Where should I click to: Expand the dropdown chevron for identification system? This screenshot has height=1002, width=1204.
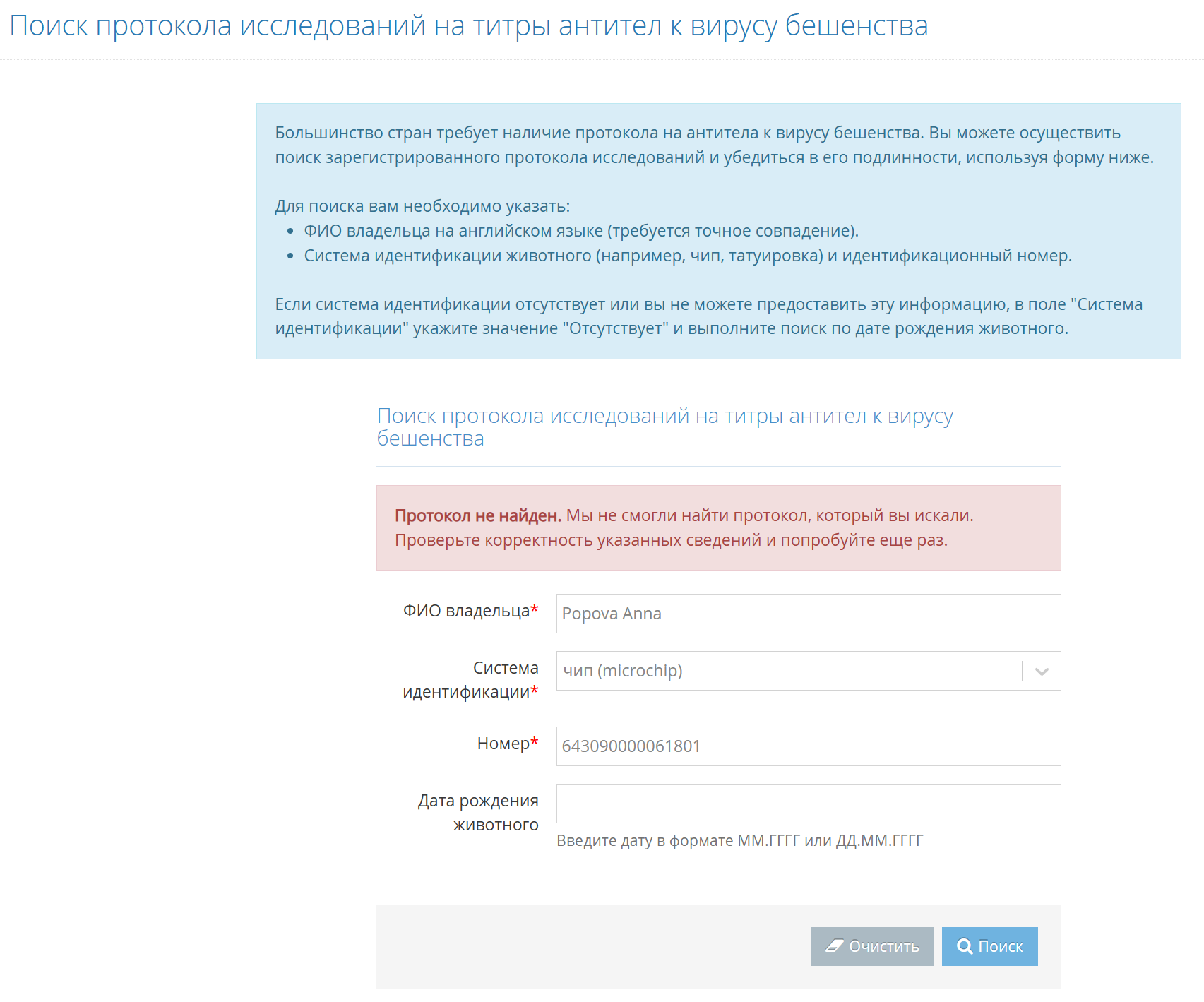pos(1042,672)
